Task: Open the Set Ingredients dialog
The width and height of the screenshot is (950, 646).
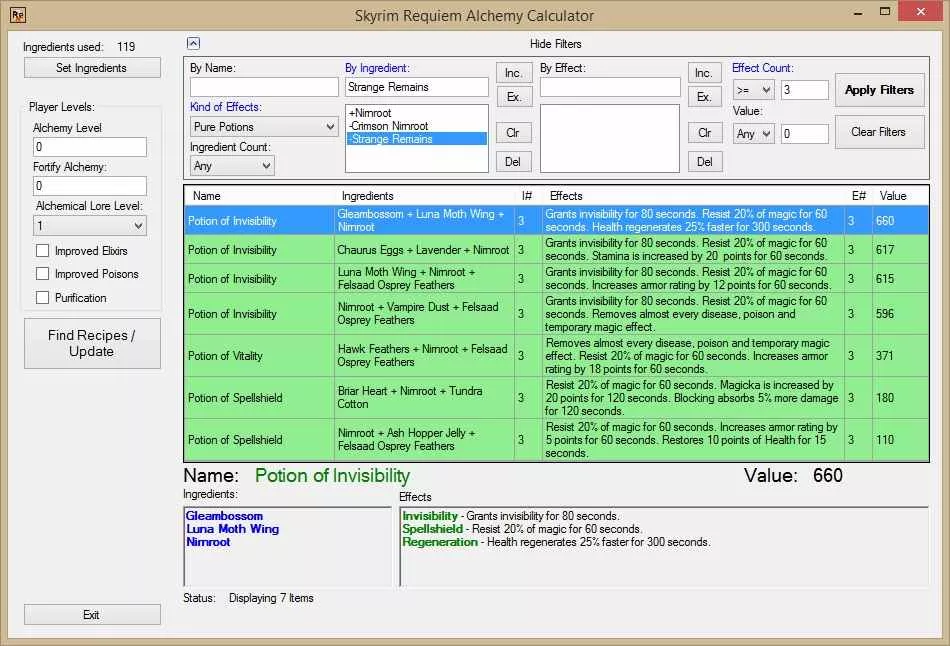Action: 92,68
